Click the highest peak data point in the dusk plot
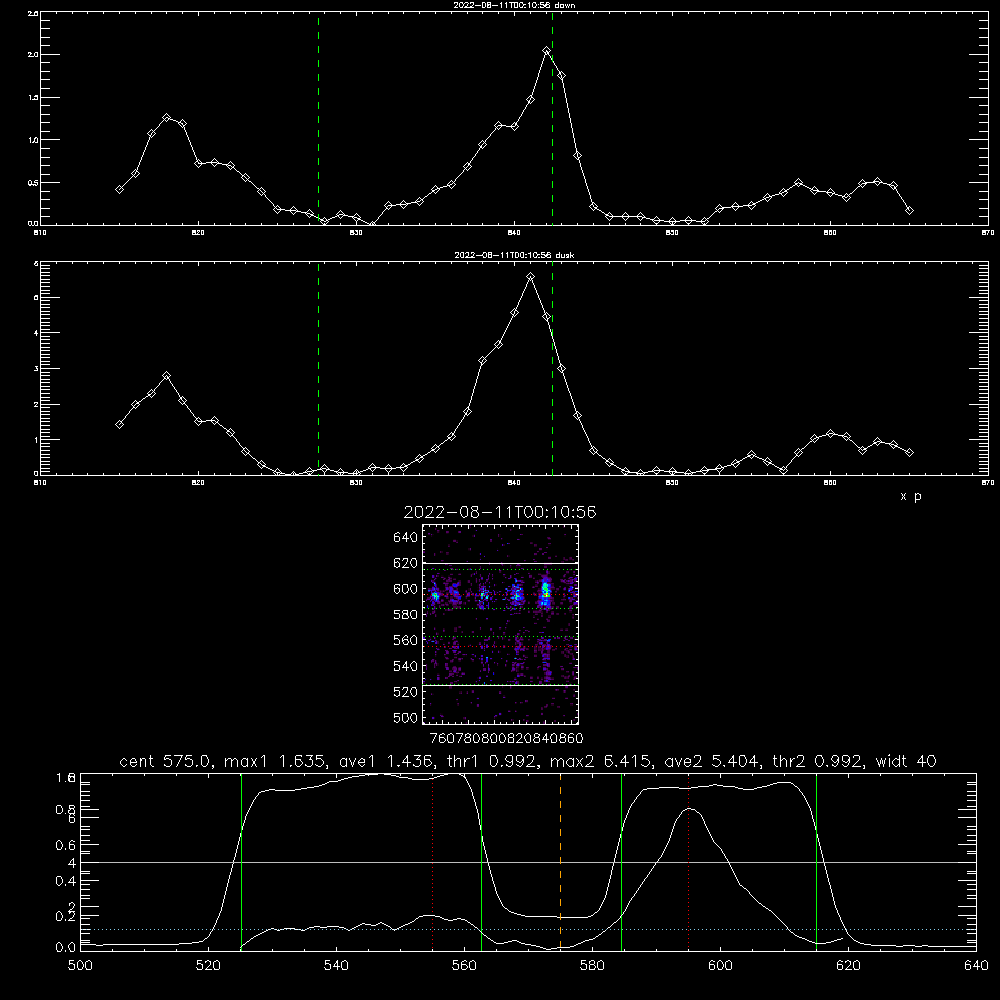The height and width of the screenshot is (1000, 1000). [531, 277]
